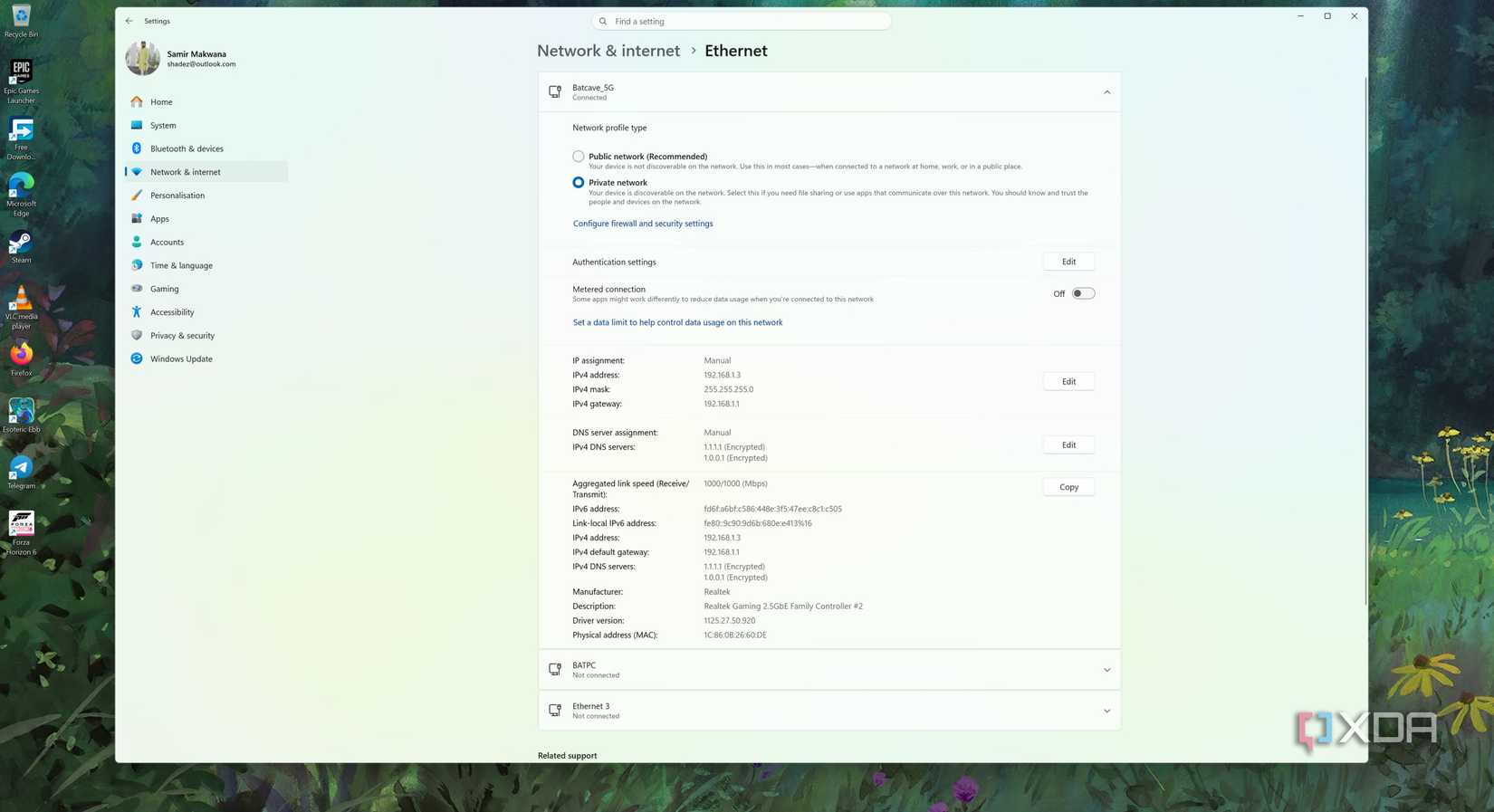This screenshot has width=1494, height=812.
Task: Click the back arrow in Settings
Action: pyautogui.click(x=129, y=21)
